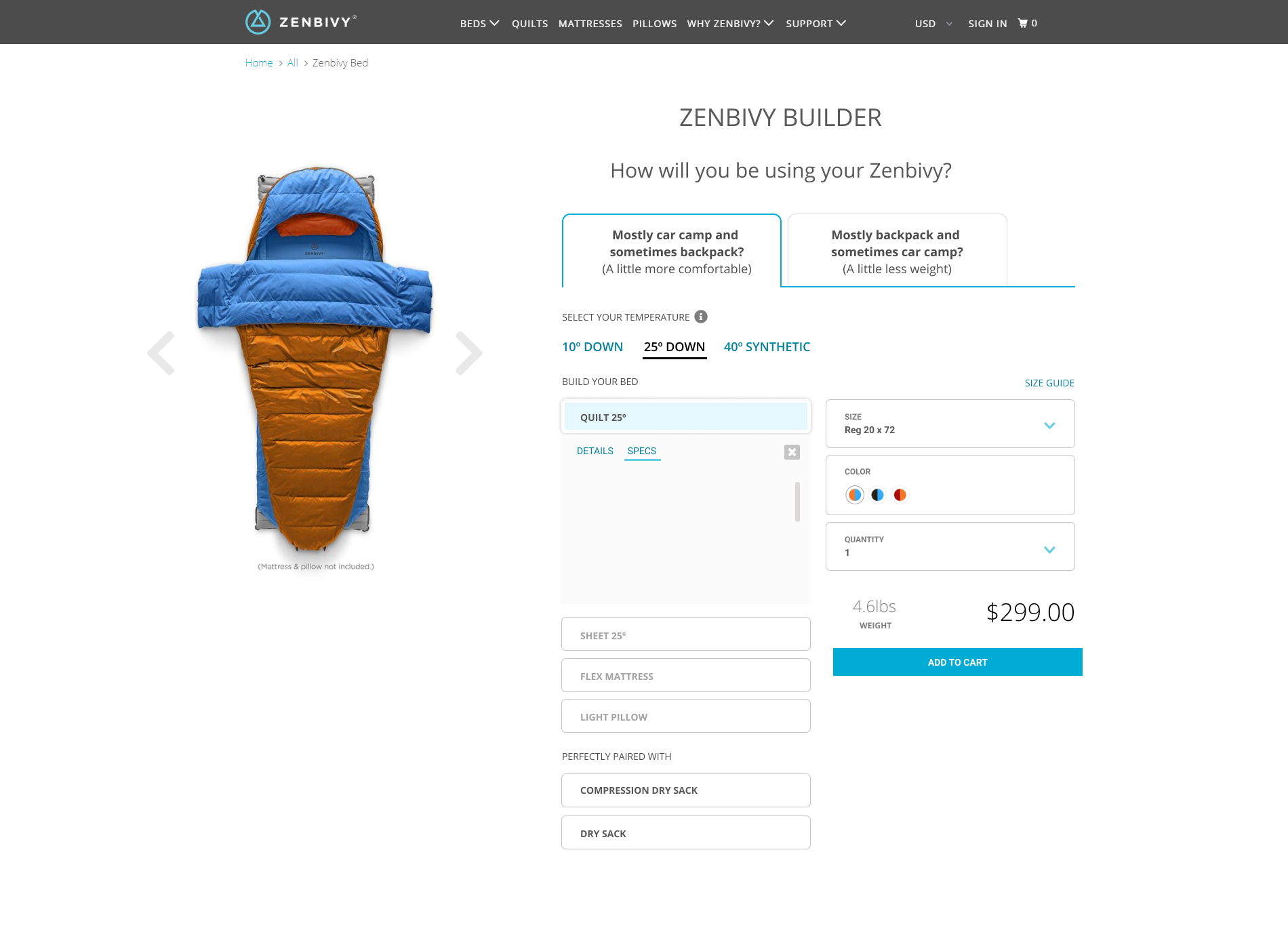Pick the black and blue color swatch
Viewport: 1288px width, 947px height.
tap(877, 495)
